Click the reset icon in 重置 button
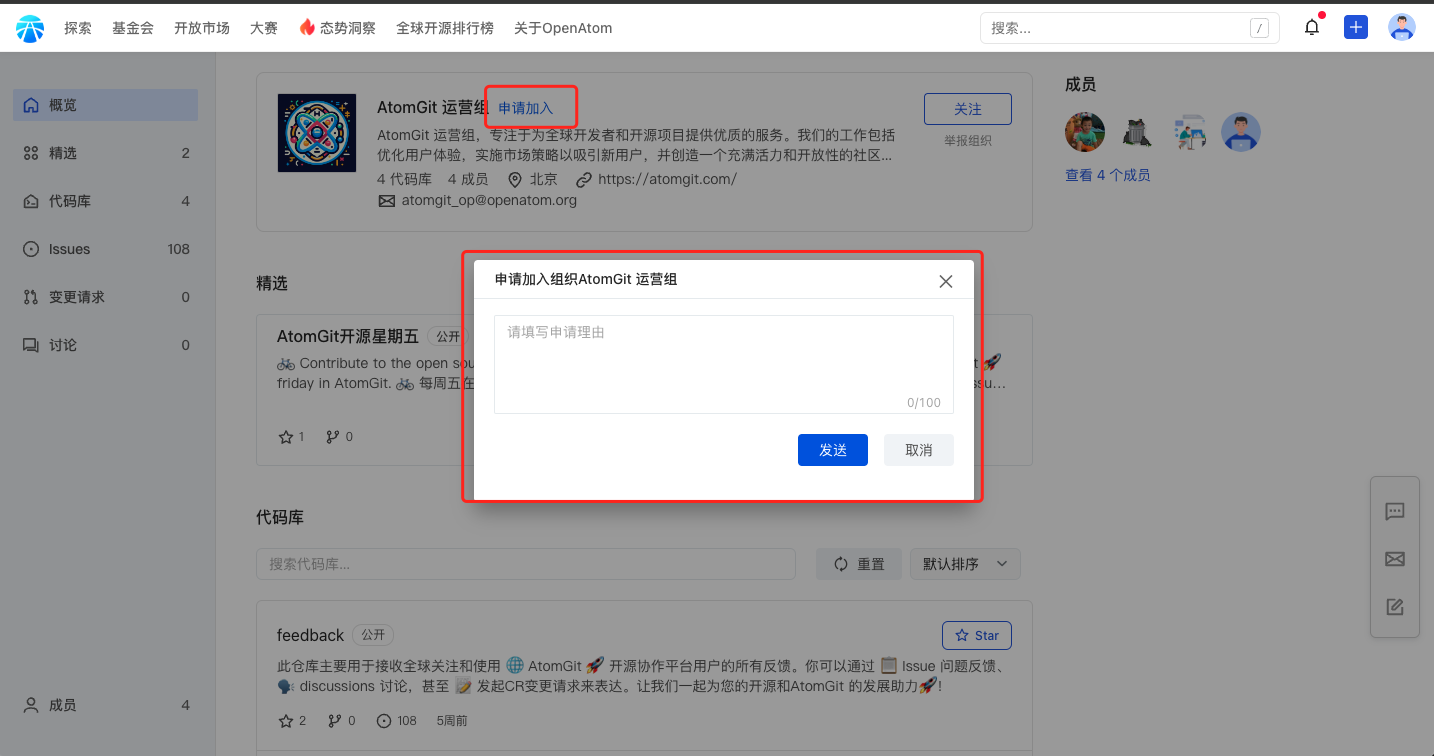The image size is (1434, 756). point(841,564)
